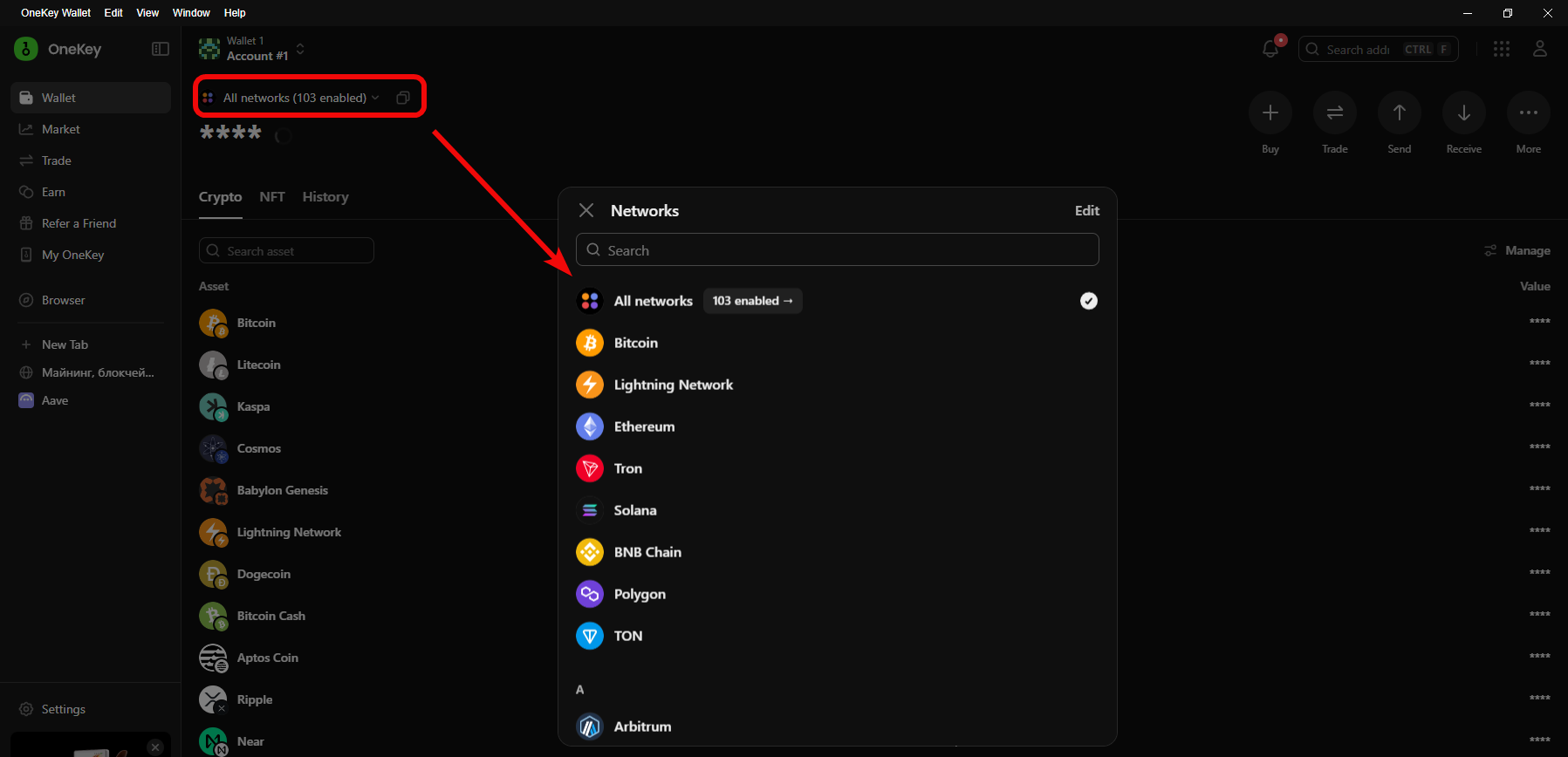
Task: Open the Майнинг, блокчей... browser tab
Action: coord(91,372)
